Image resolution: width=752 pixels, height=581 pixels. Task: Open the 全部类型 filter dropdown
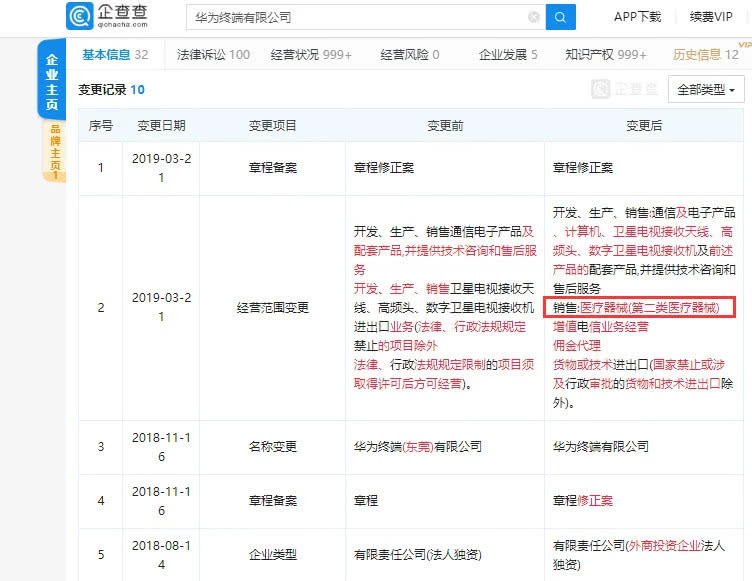pos(706,89)
